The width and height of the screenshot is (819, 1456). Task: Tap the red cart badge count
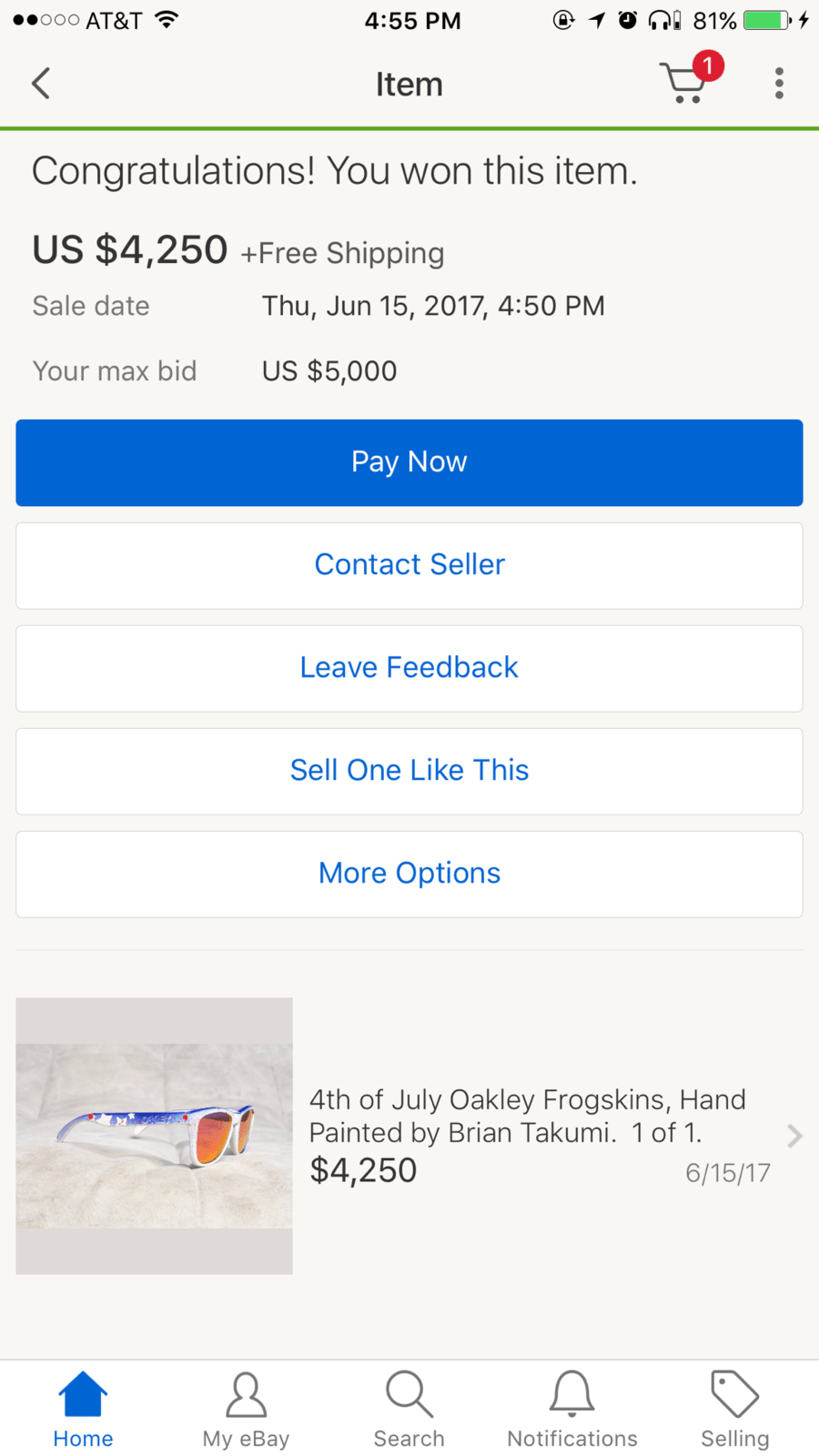708,66
